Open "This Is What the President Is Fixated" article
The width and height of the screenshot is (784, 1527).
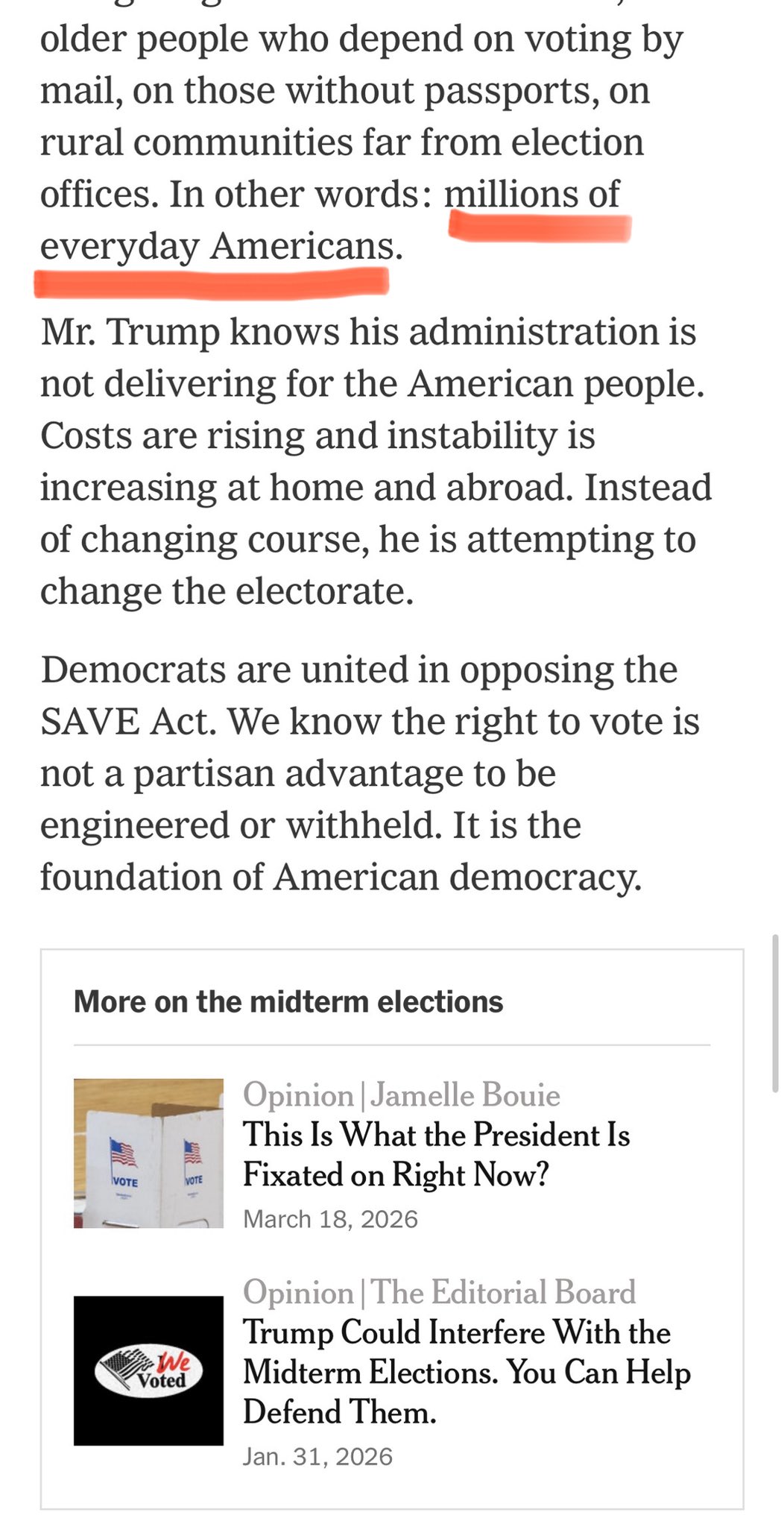pos(436,1154)
